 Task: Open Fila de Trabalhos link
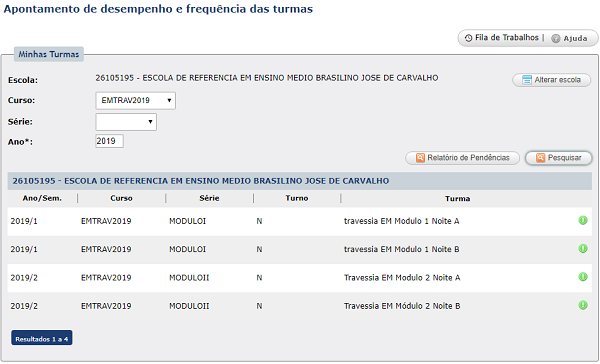point(506,38)
